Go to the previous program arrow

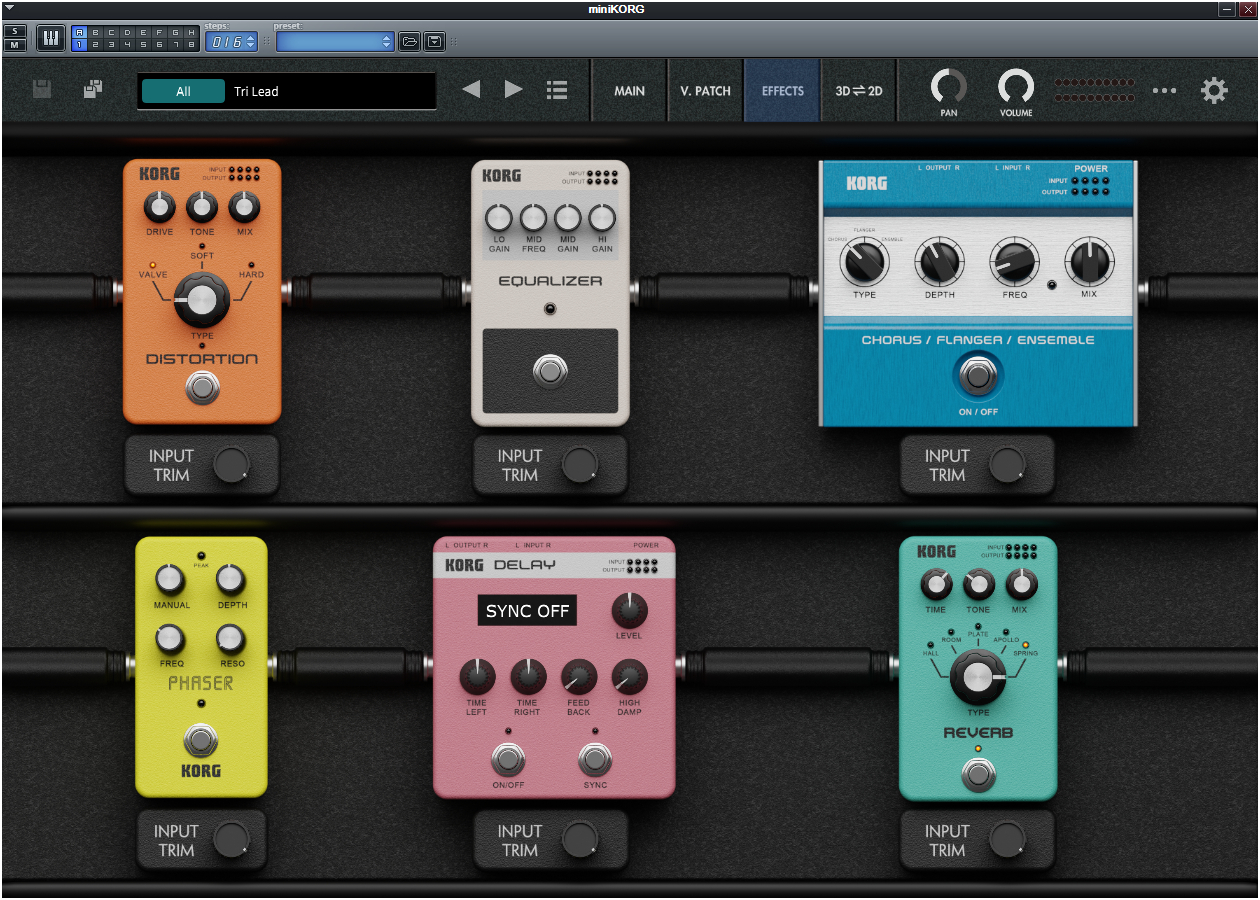tap(471, 90)
